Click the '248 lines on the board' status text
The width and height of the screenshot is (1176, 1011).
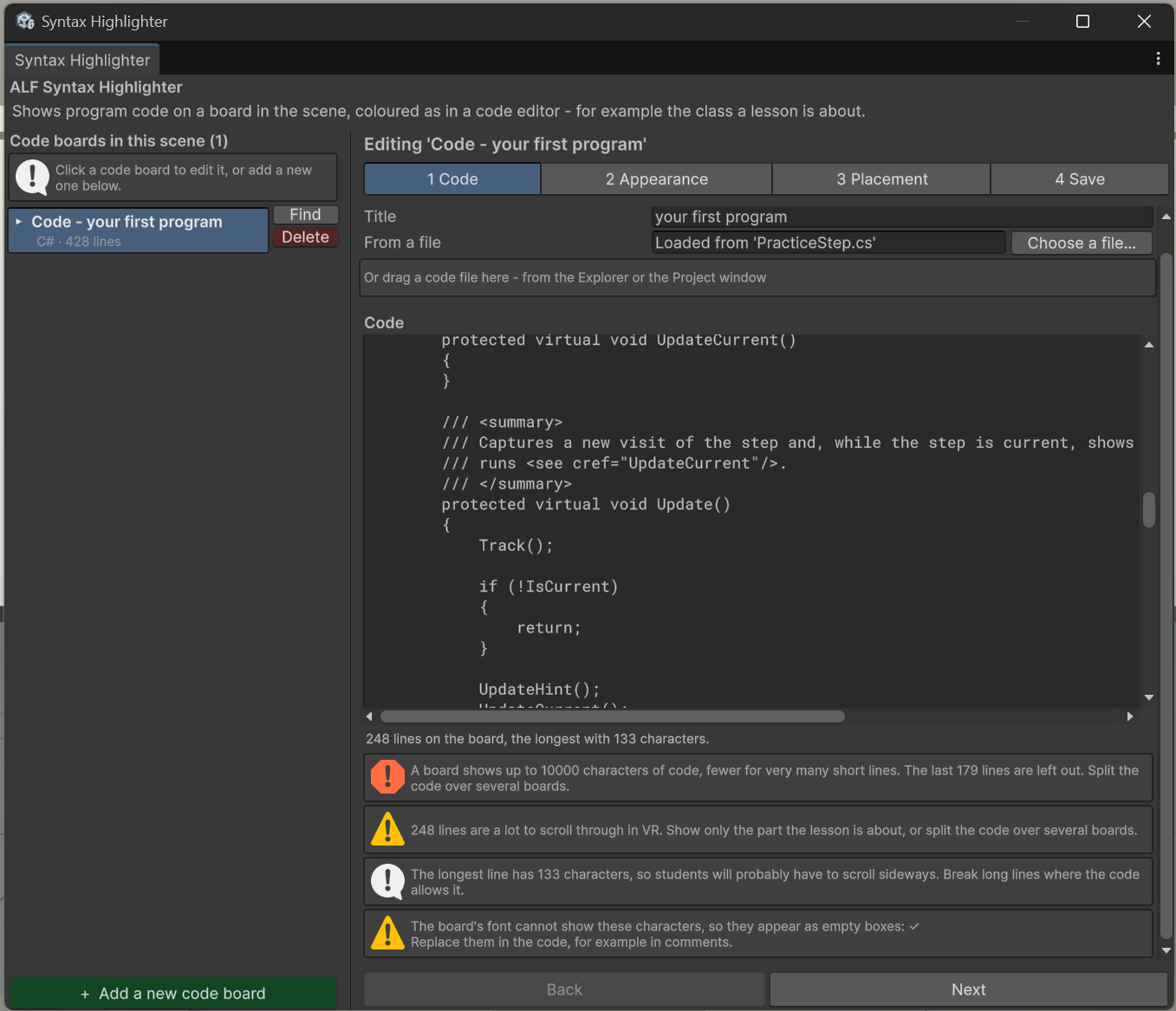pos(537,739)
